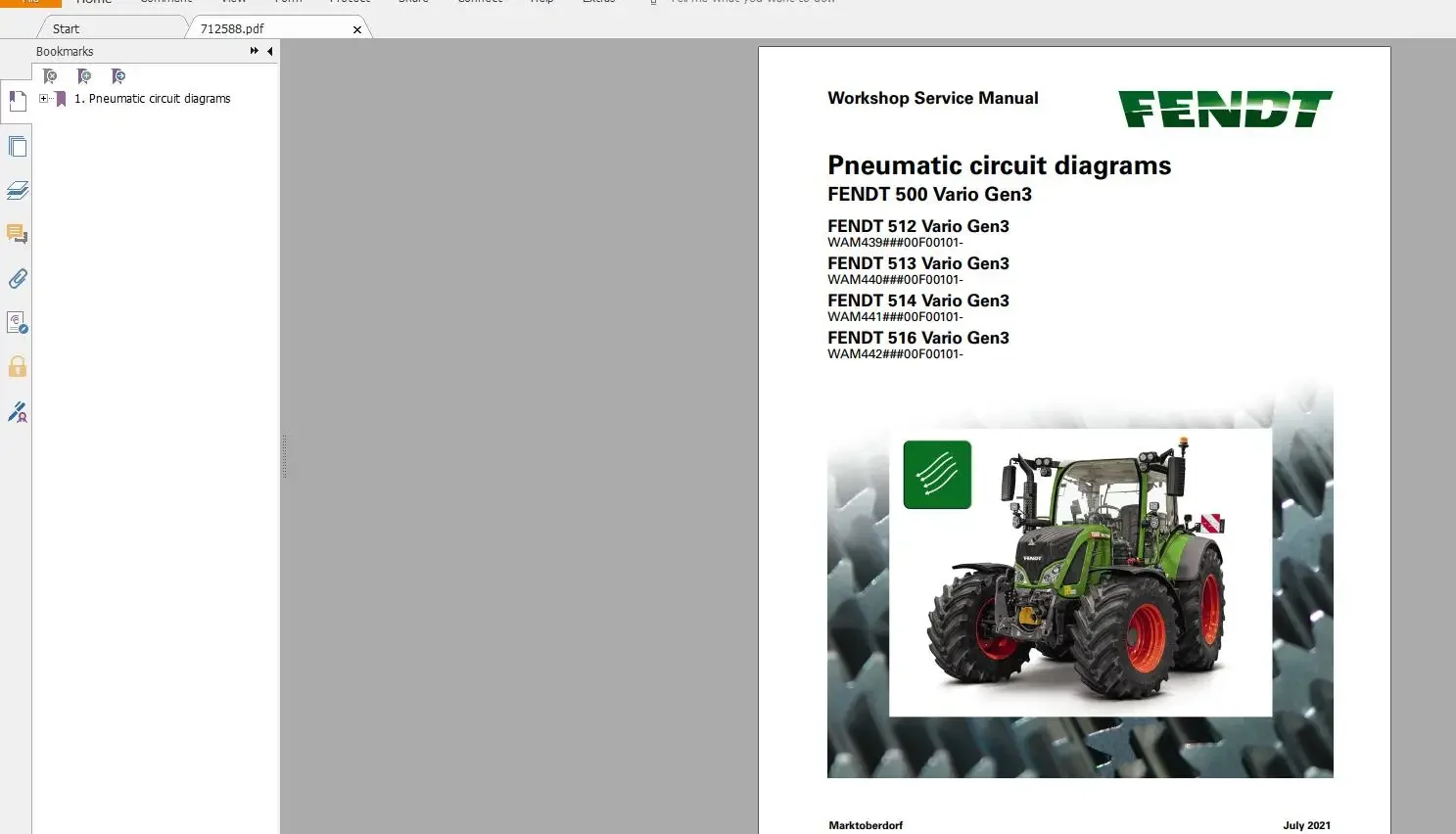Click the 'July 2021' date on the page
Viewport: 1456px width, 834px height.
click(1307, 825)
